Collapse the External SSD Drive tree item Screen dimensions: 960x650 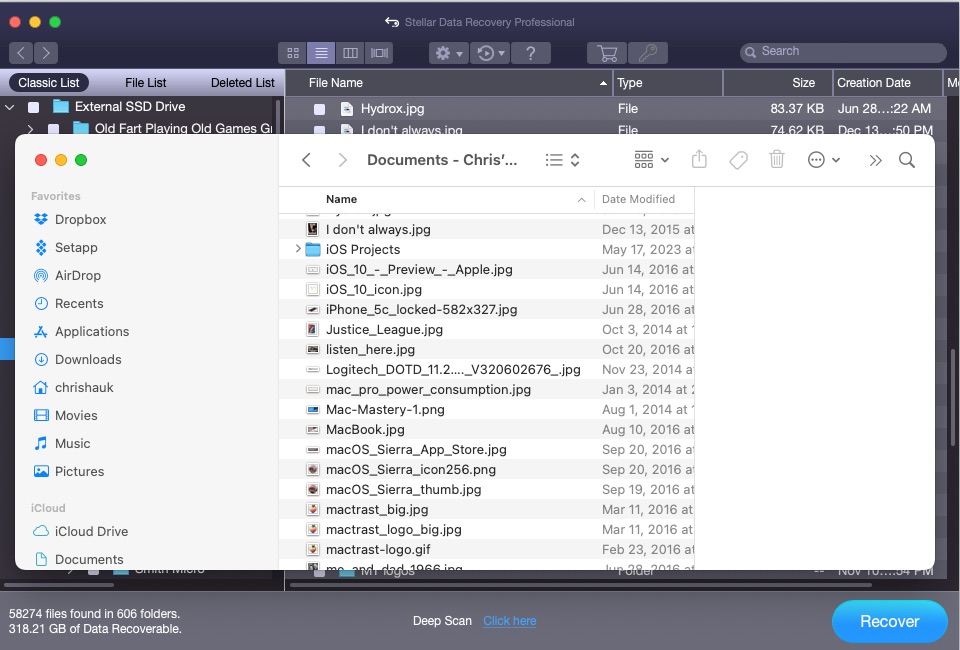pyautogui.click(x=9, y=106)
